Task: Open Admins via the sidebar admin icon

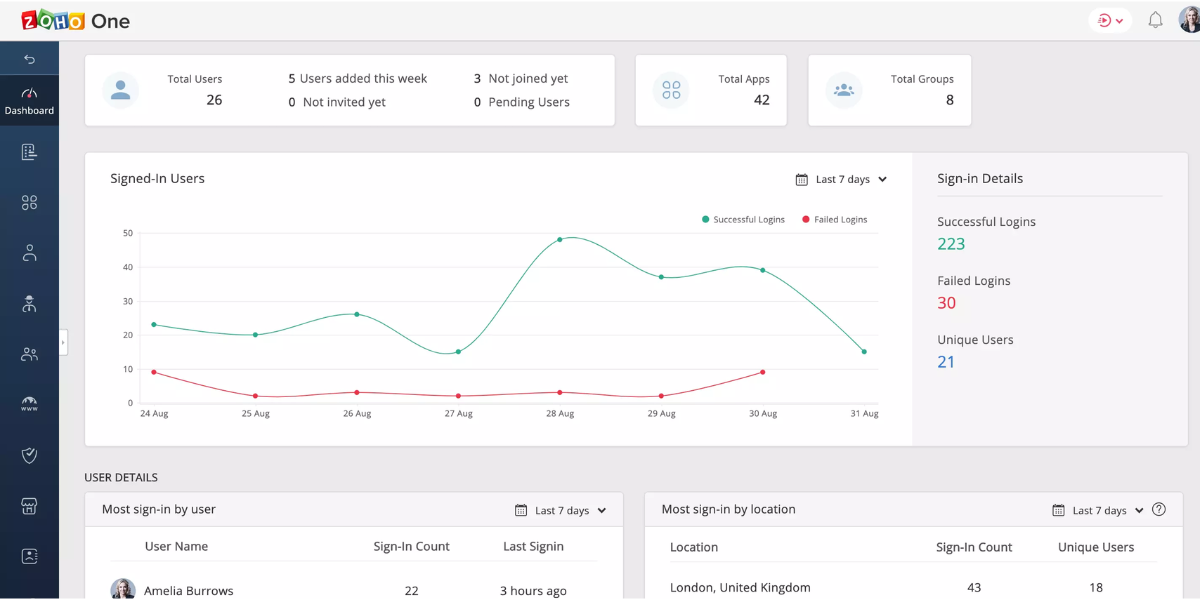Action: coord(29,303)
